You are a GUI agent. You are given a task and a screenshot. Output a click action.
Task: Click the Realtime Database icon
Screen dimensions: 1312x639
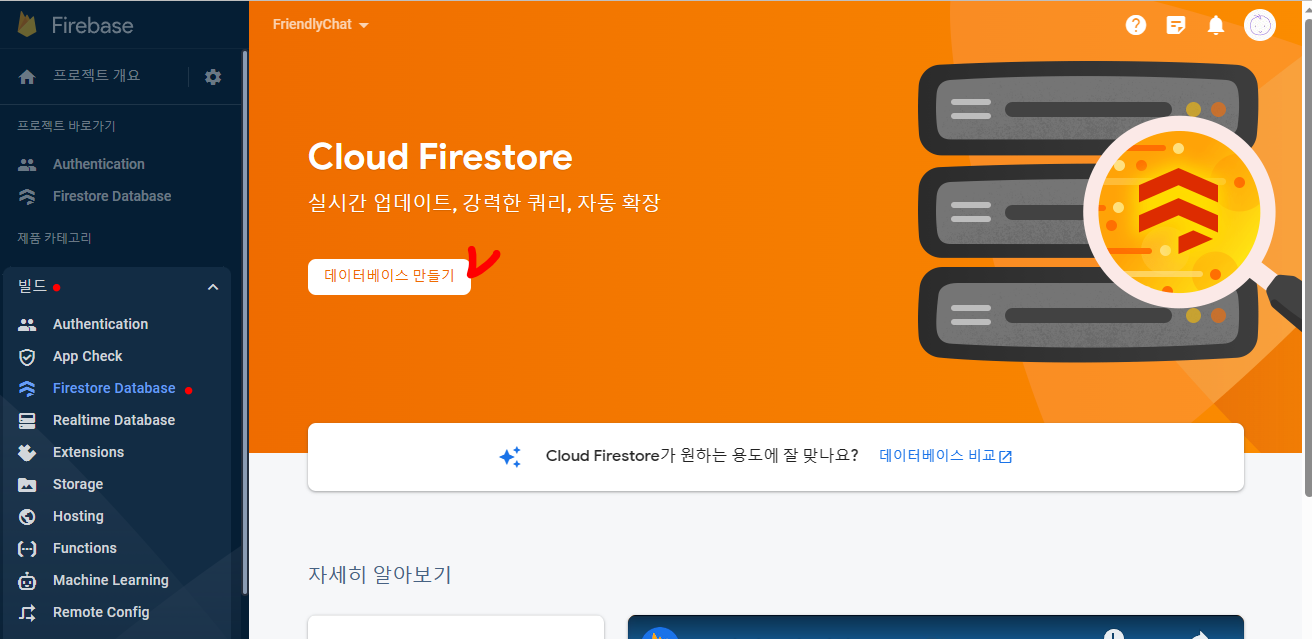[27, 420]
